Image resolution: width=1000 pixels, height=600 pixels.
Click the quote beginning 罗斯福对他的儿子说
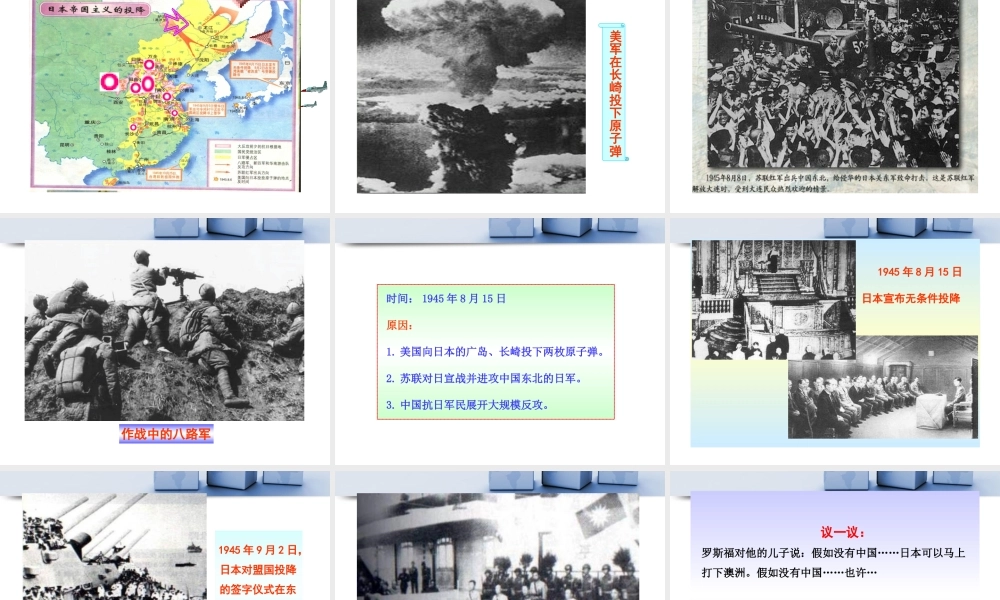(x=834, y=562)
